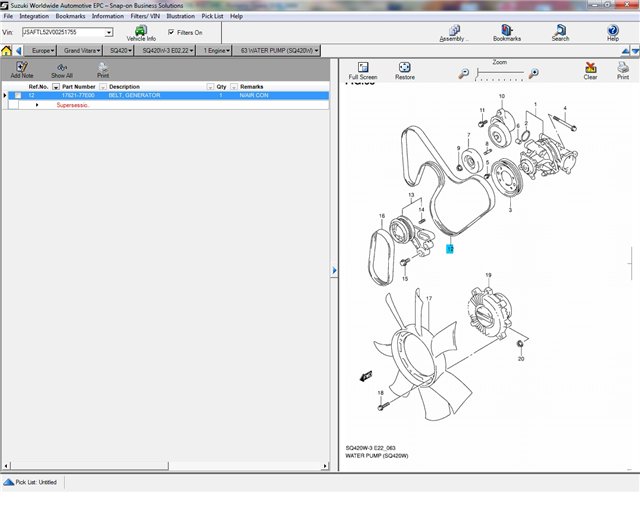Screen dimensions: 640x510
Task: Open the Europe region dropdown
Action: [41, 50]
